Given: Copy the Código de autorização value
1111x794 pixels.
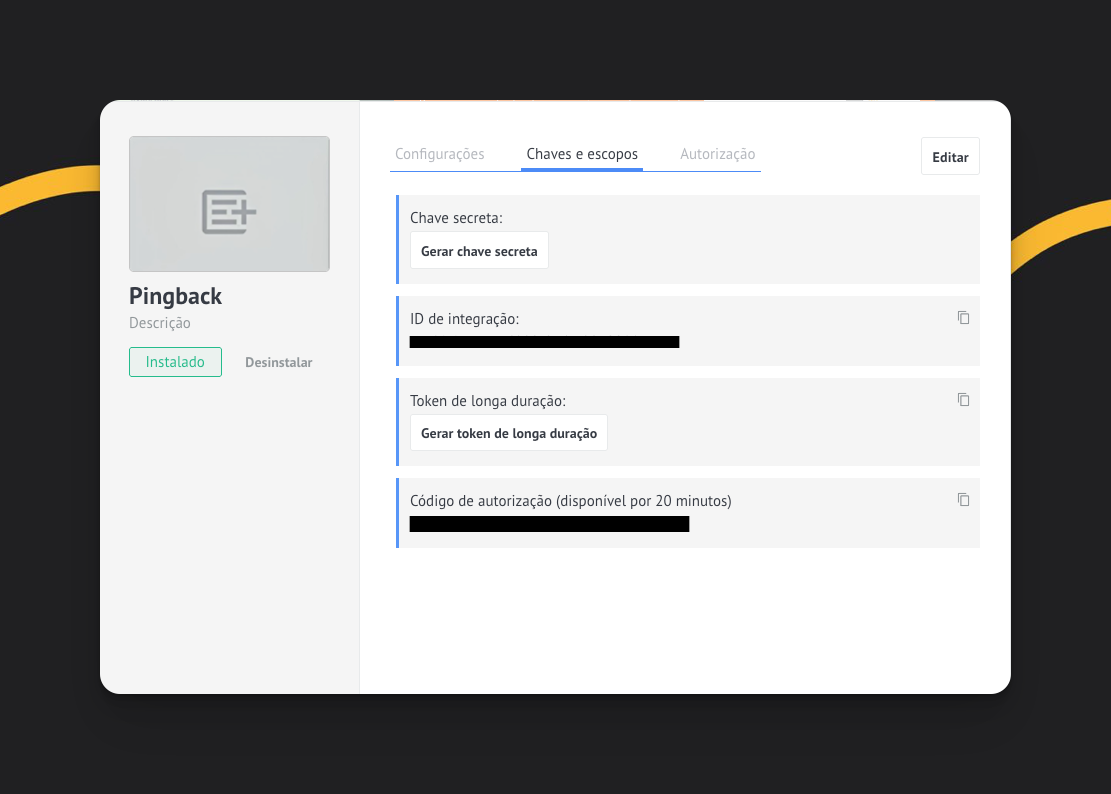Looking at the screenshot, I should click(x=963, y=500).
